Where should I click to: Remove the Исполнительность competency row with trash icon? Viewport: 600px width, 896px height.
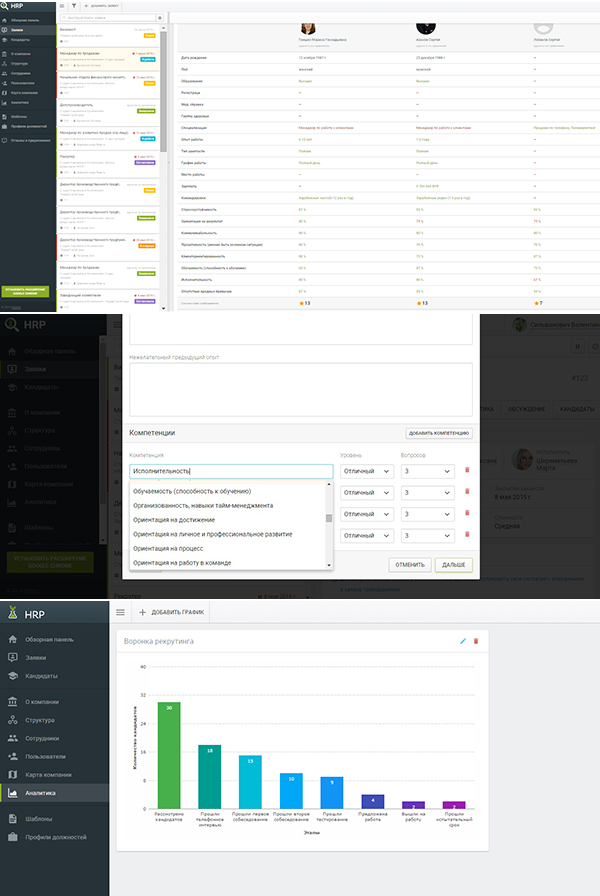[x=466, y=471]
